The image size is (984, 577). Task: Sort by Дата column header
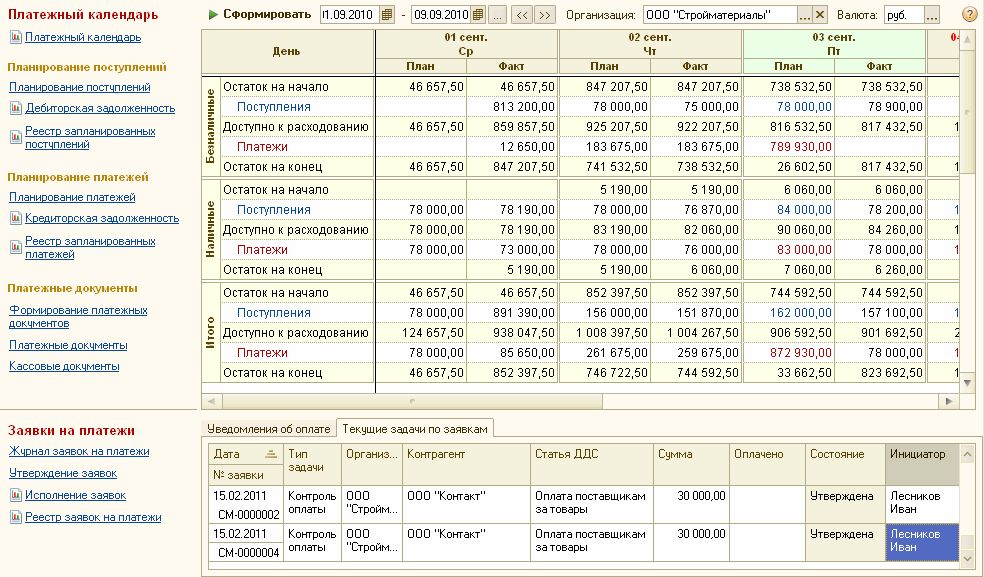[x=227, y=453]
